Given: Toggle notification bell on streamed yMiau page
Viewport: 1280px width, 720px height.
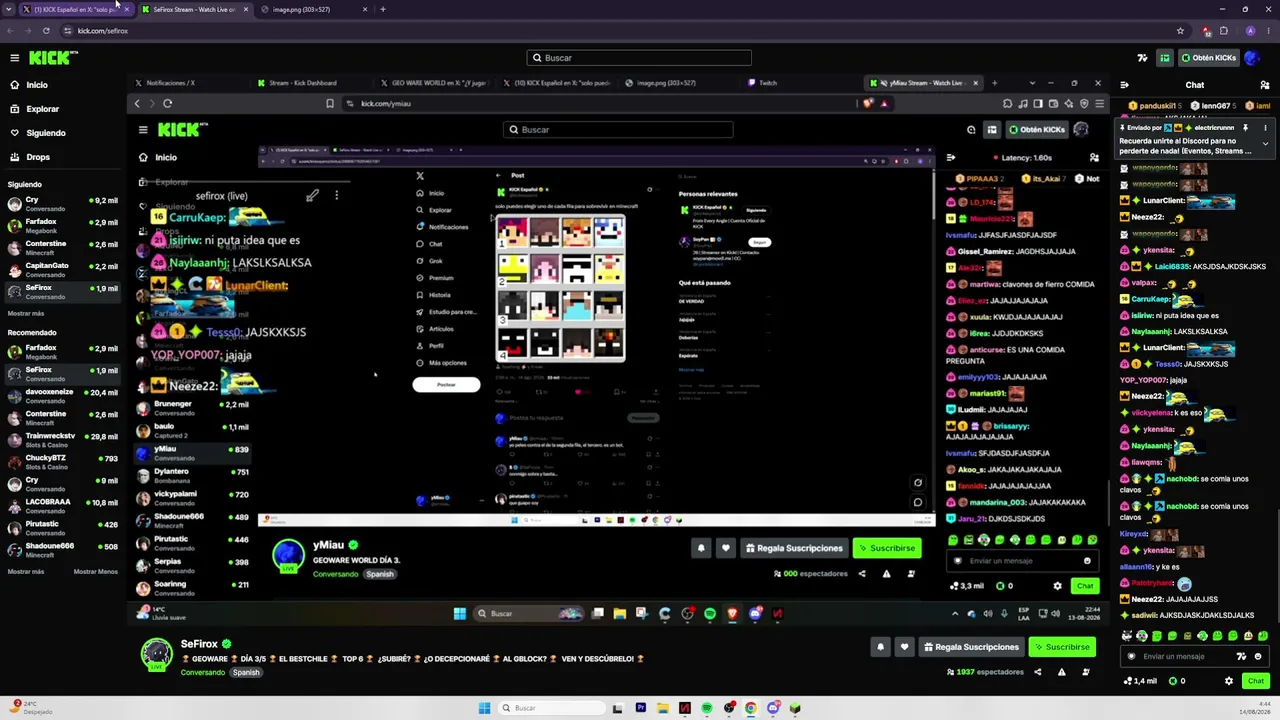Looking at the screenshot, I should tap(701, 548).
